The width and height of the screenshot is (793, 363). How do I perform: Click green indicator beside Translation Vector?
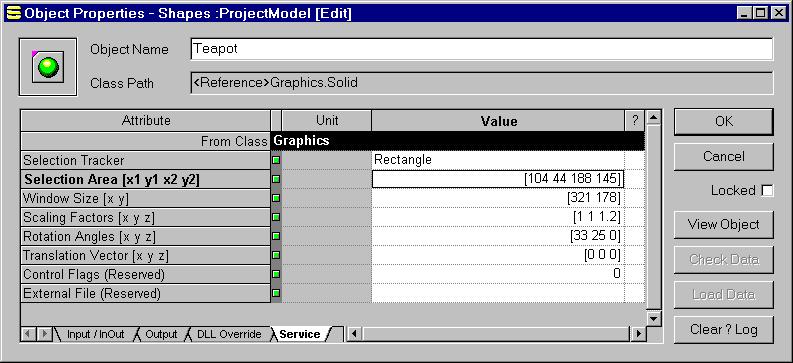point(276,255)
